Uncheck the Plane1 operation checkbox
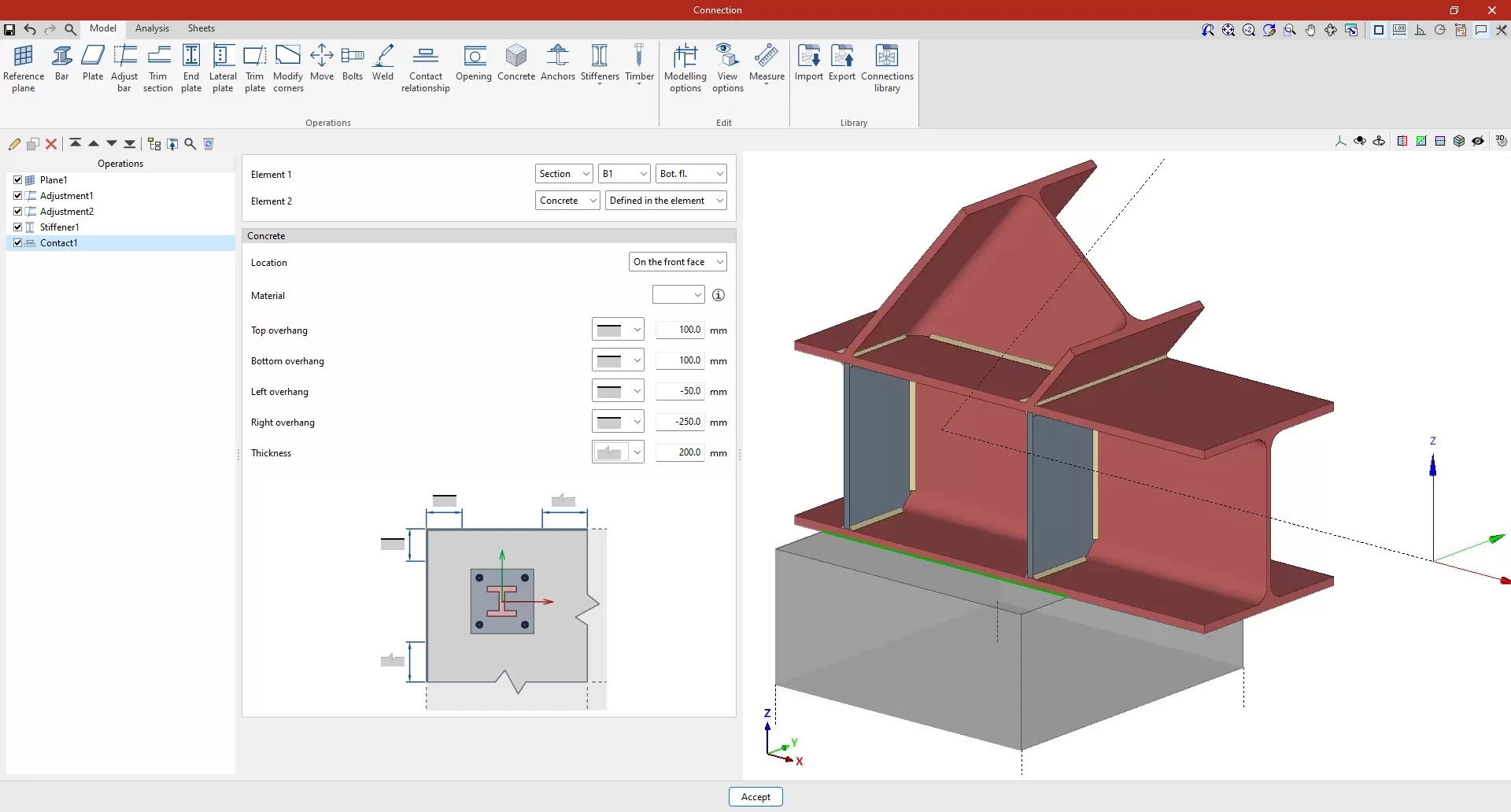Image resolution: width=1511 pixels, height=812 pixels. coord(18,180)
